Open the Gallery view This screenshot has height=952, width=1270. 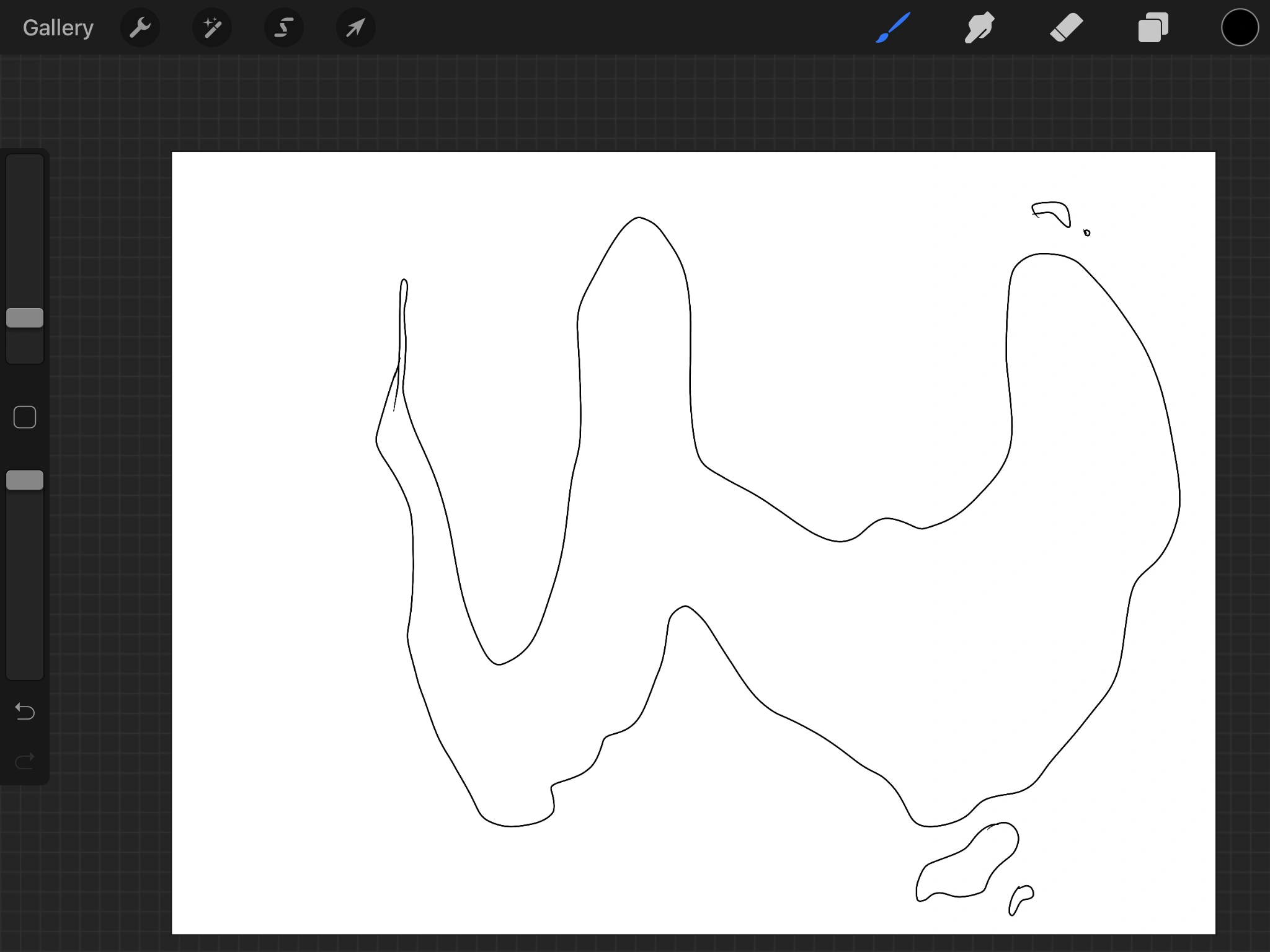[x=58, y=28]
